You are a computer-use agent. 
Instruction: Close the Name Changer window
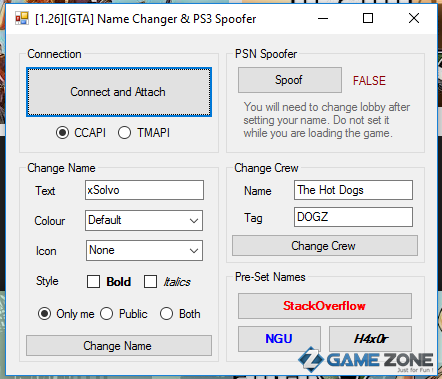[414, 18]
